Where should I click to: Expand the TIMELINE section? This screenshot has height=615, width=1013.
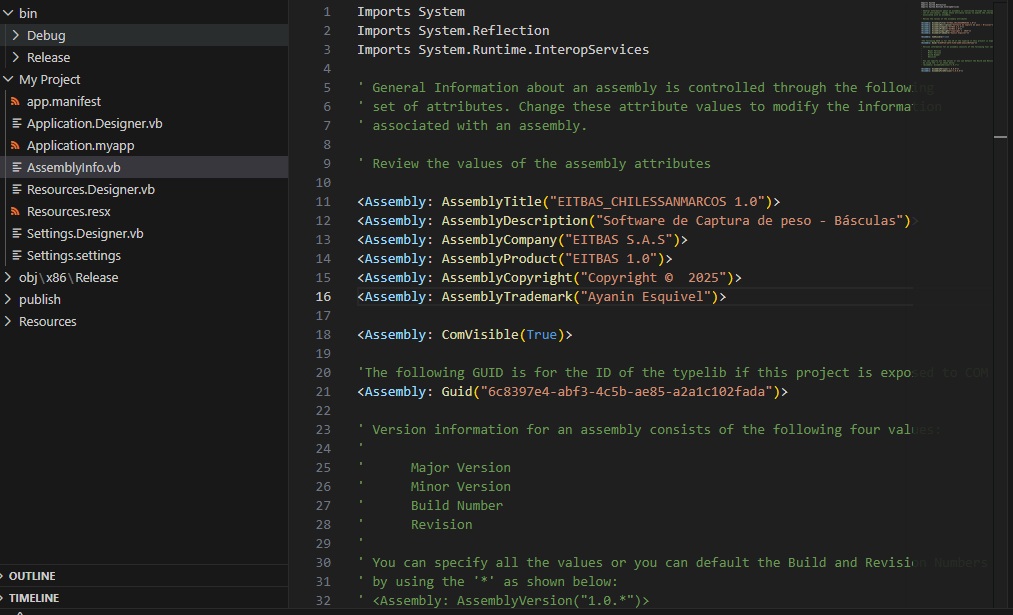(x=34, y=598)
